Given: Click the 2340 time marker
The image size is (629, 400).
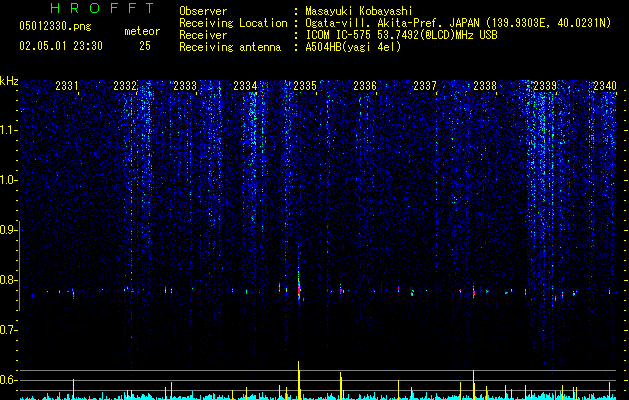Looking at the screenshot, I should click(605, 85).
